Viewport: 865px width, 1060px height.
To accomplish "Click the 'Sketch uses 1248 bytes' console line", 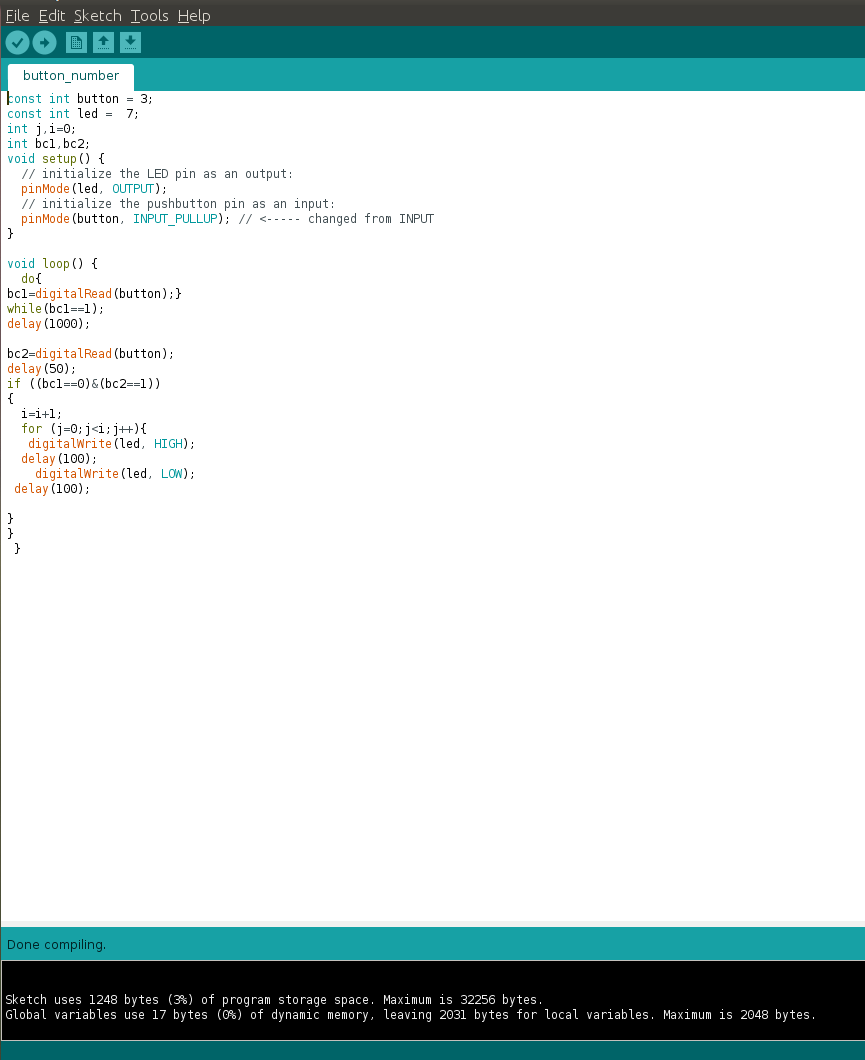I will pyautogui.click(x=274, y=999).
